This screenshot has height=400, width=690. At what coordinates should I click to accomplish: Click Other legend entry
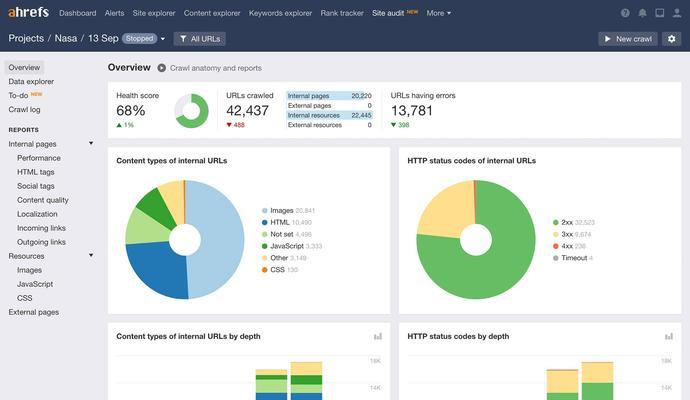pyautogui.click(x=284, y=258)
